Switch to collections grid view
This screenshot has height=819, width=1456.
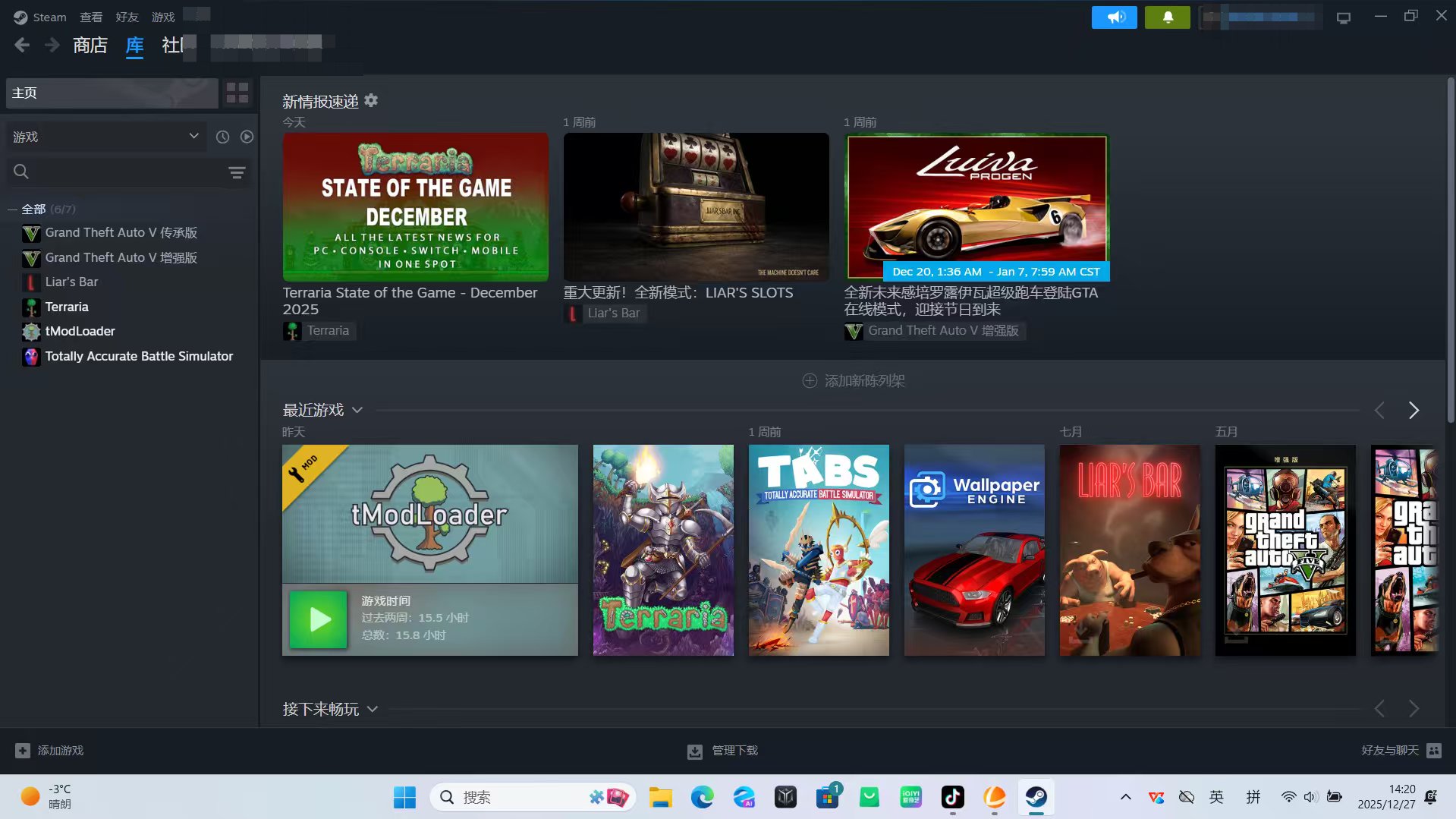click(237, 93)
